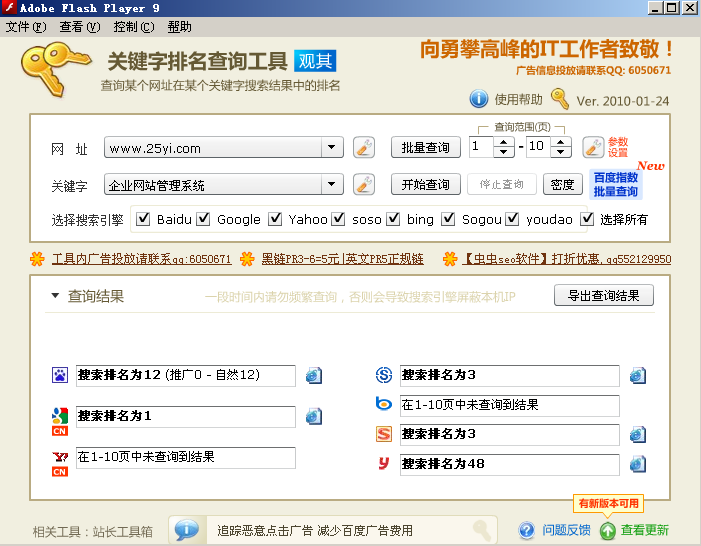
Task: Click the bing result icon
Action: tap(384, 404)
